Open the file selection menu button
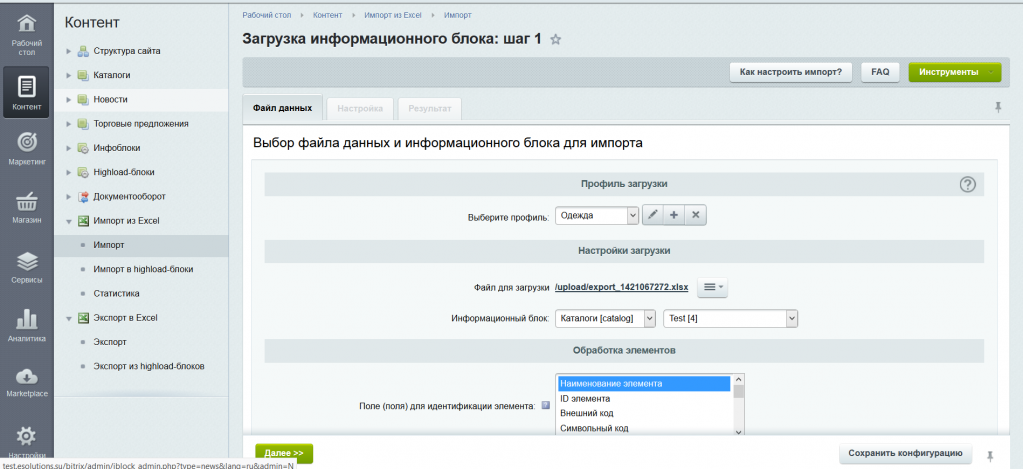1023x469 pixels. tap(712, 287)
